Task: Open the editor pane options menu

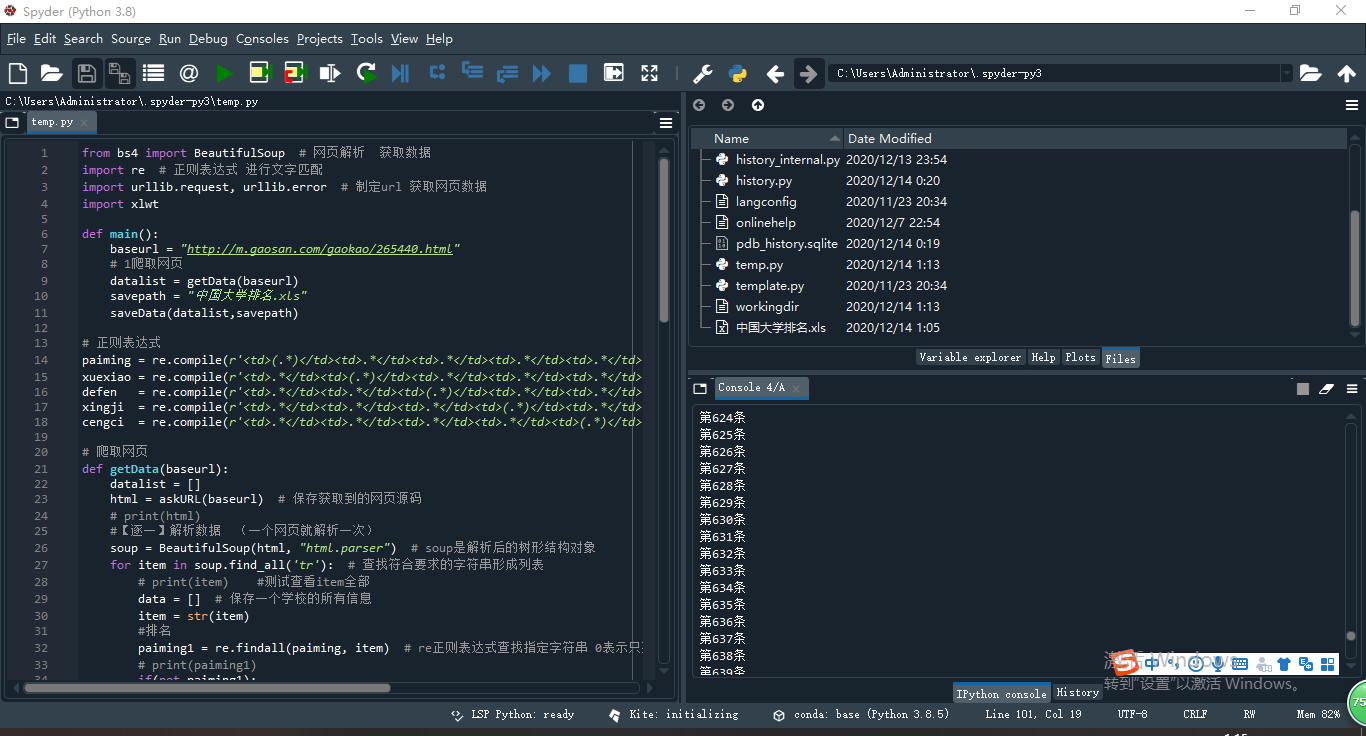Action: (x=666, y=123)
